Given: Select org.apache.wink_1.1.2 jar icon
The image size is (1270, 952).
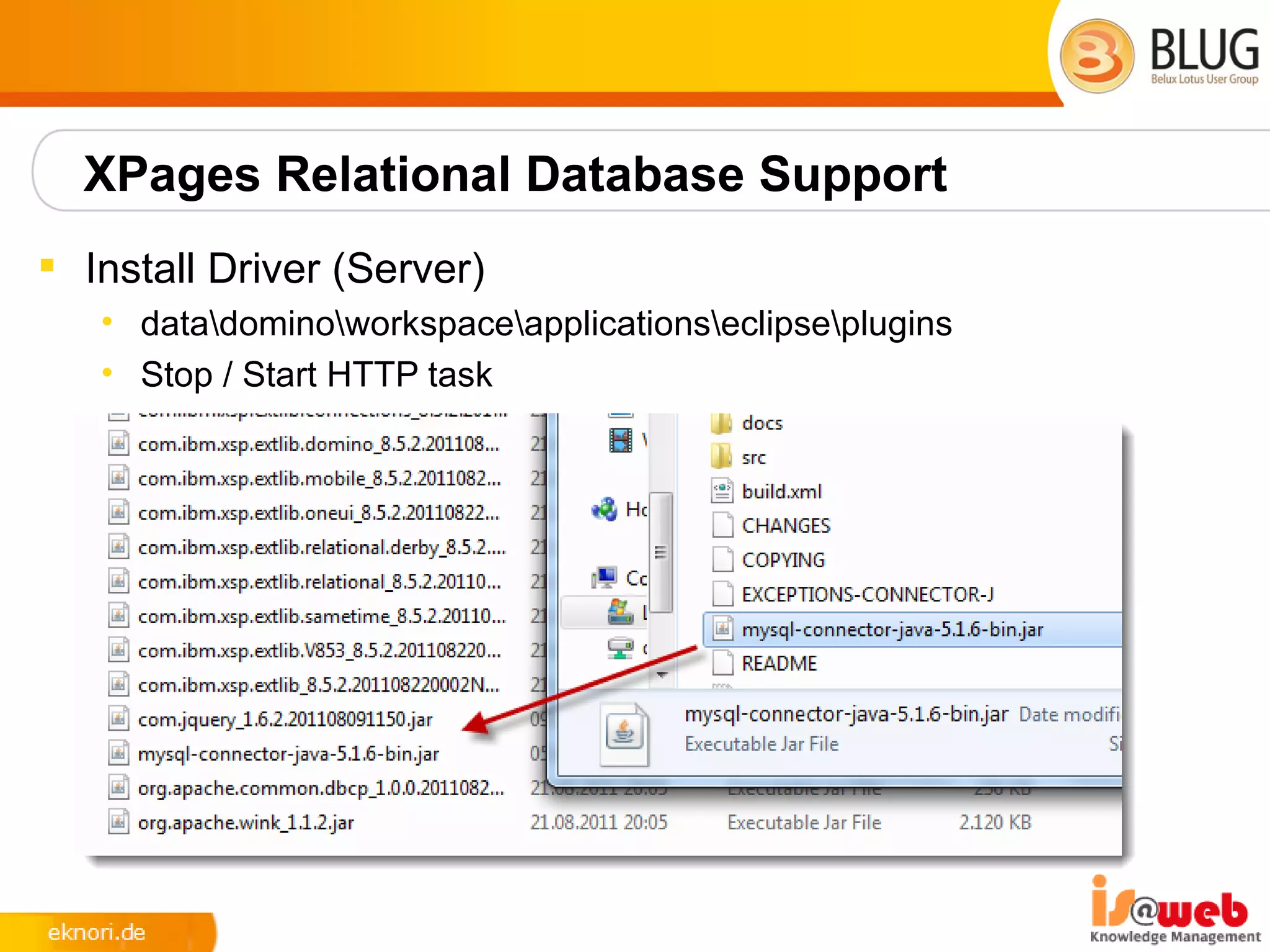Looking at the screenshot, I should pyautogui.click(x=118, y=822).
